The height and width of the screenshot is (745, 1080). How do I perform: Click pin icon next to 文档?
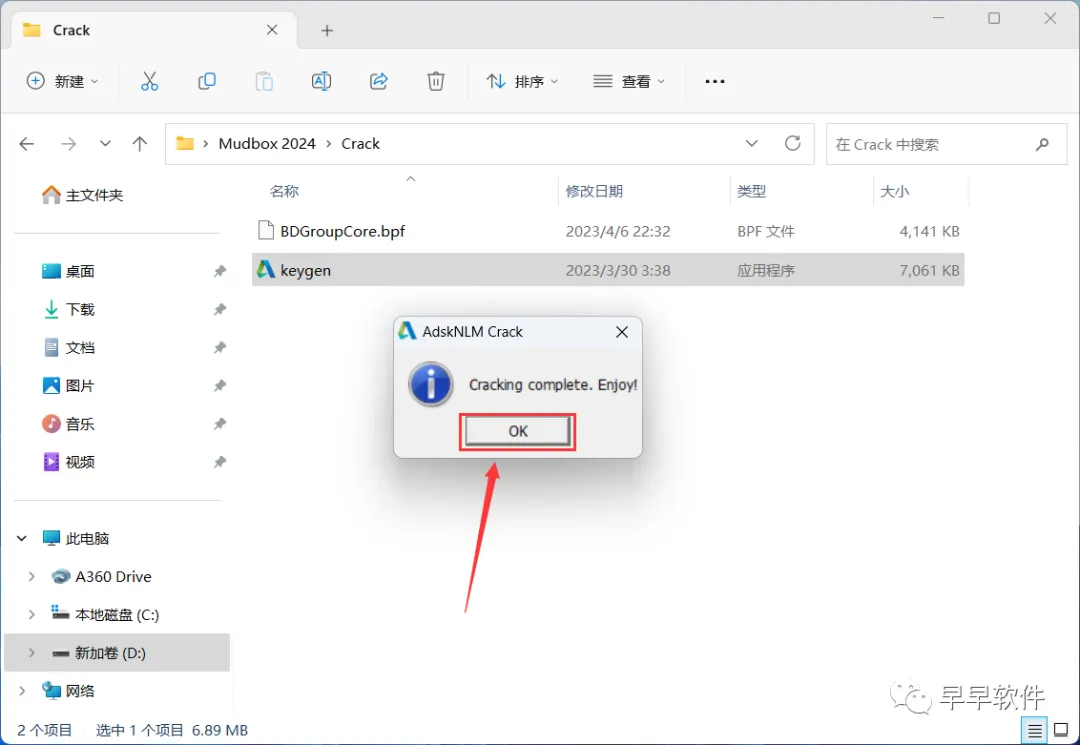point(220,348)
